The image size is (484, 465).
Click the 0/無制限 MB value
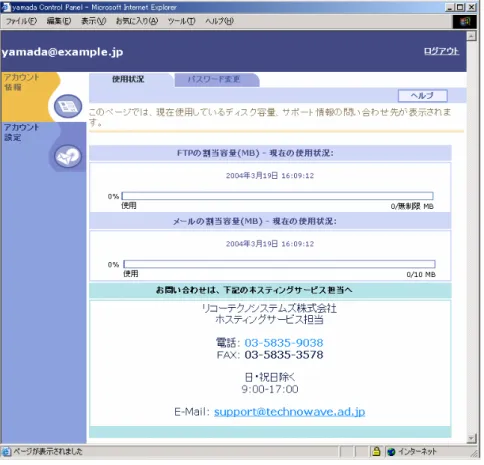[x=412, y=207]
